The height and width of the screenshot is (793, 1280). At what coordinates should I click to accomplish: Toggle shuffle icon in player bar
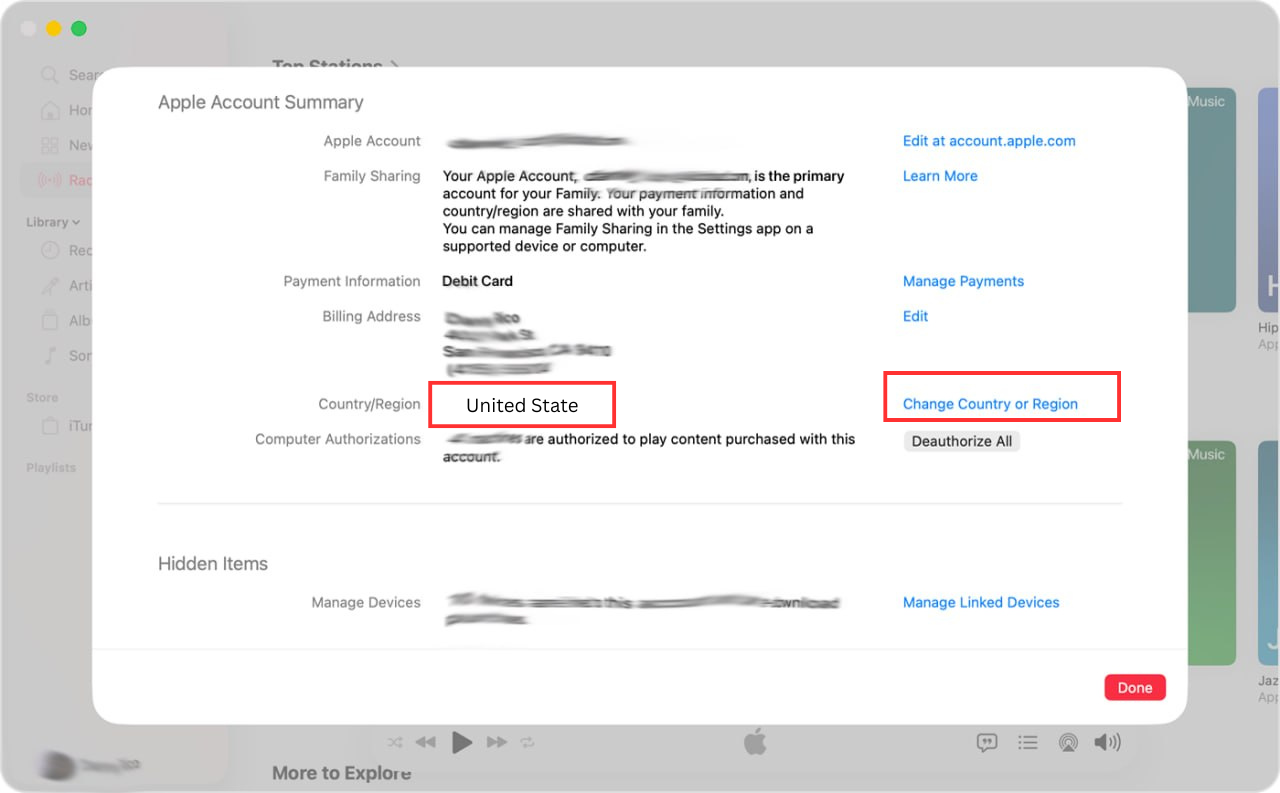point(395,742)
